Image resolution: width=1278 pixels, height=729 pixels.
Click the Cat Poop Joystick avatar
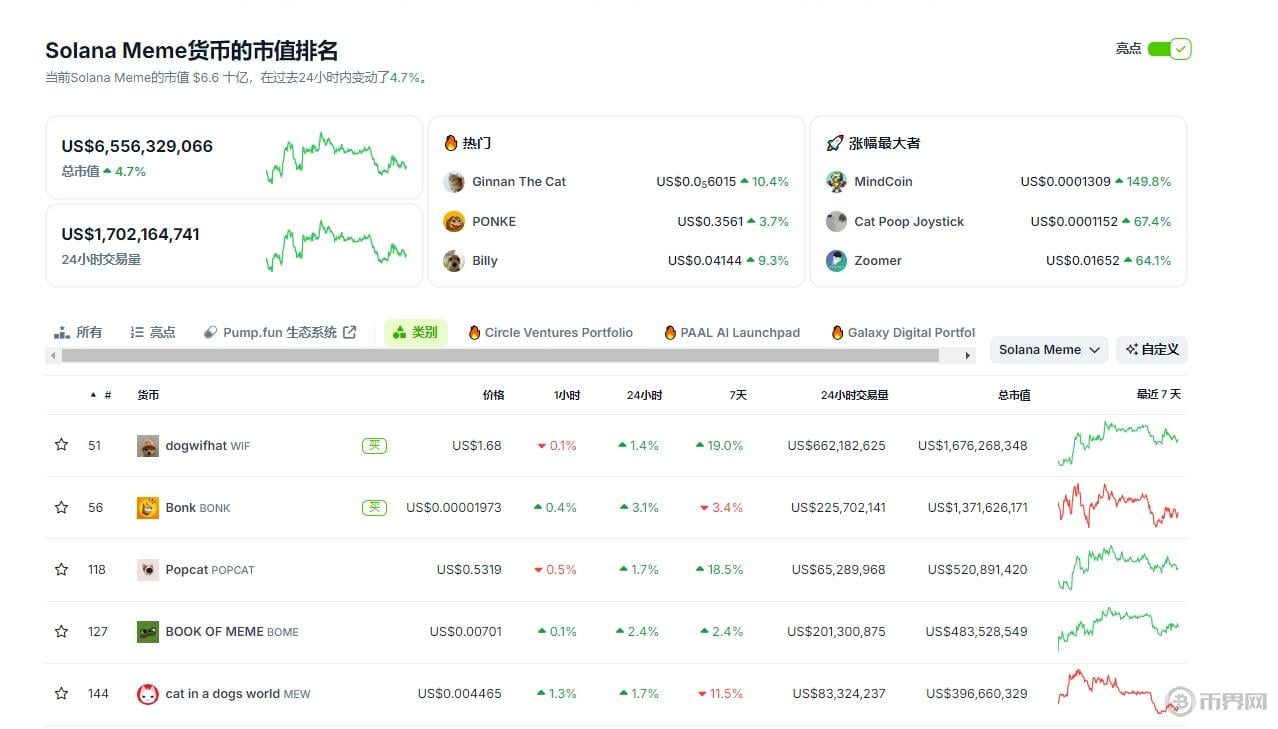tap(837, 221)
